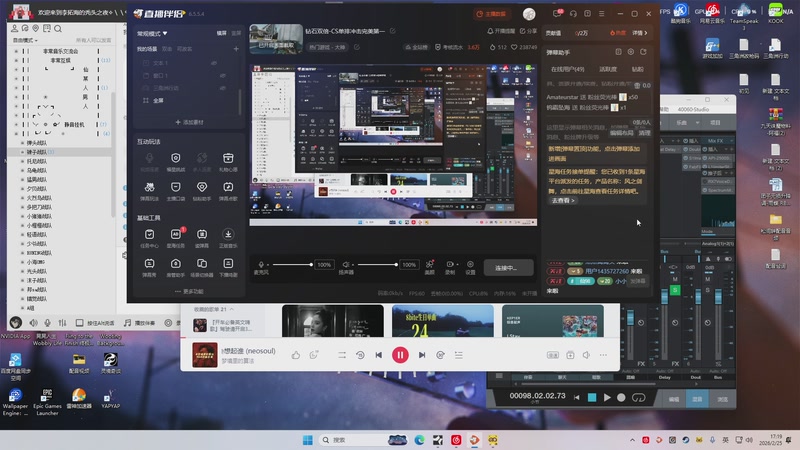
Task: Open 任务中心 in basic tools
Action: click(149, 238)
